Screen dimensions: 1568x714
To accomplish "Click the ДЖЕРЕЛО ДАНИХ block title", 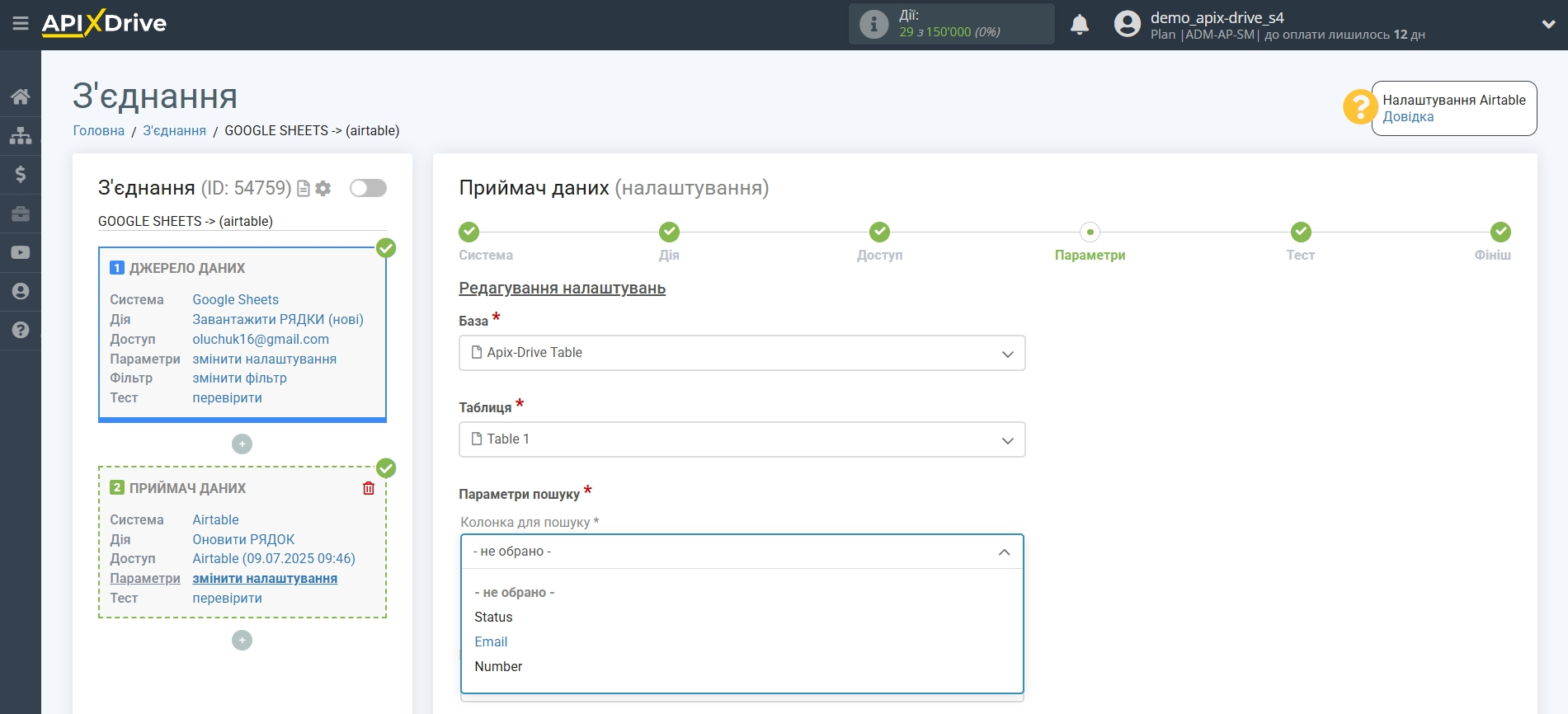I will pyautogui.click(x=187, y=268).
